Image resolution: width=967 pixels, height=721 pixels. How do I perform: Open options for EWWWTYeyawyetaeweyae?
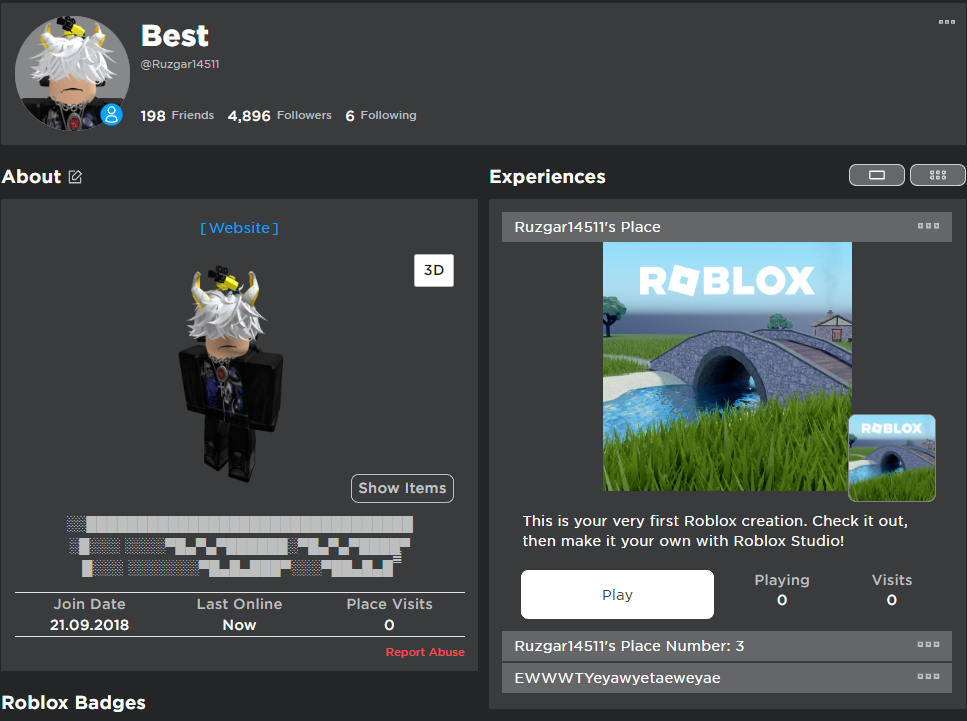pyautogui.click(x=928, y=677)
